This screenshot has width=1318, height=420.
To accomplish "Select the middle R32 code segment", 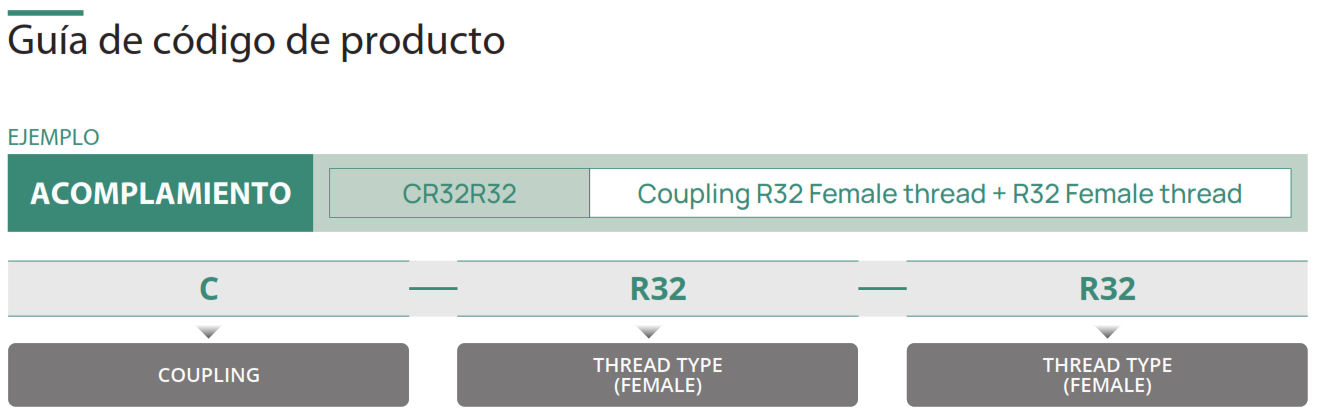I will pos(657,289).
